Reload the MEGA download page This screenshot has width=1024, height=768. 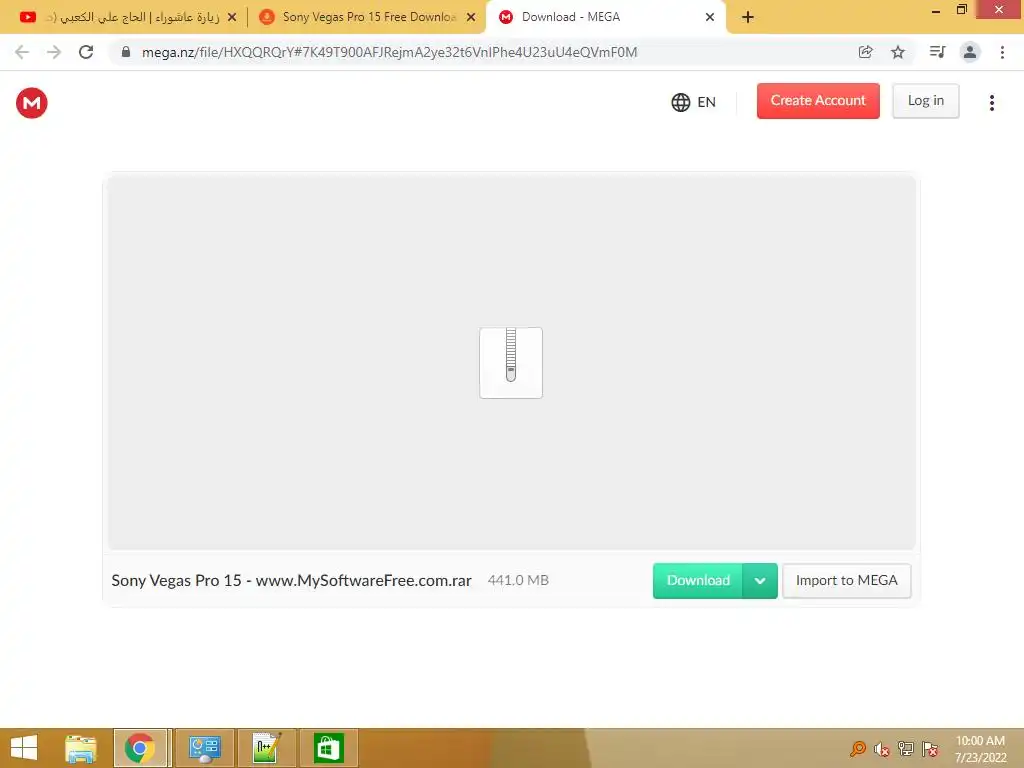[86, 52]
